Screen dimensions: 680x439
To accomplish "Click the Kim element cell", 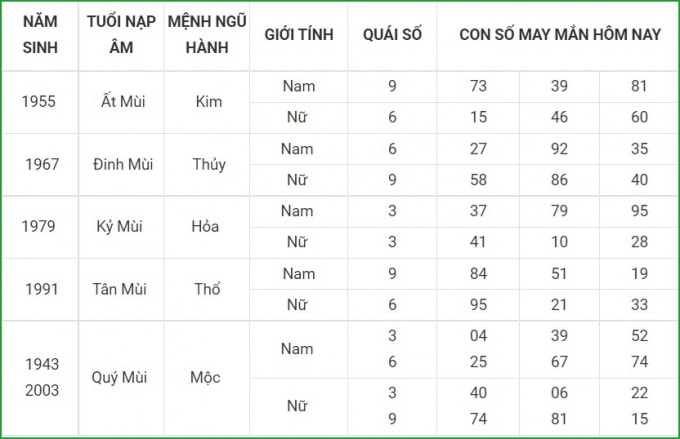I will click(x=209, y=102).
